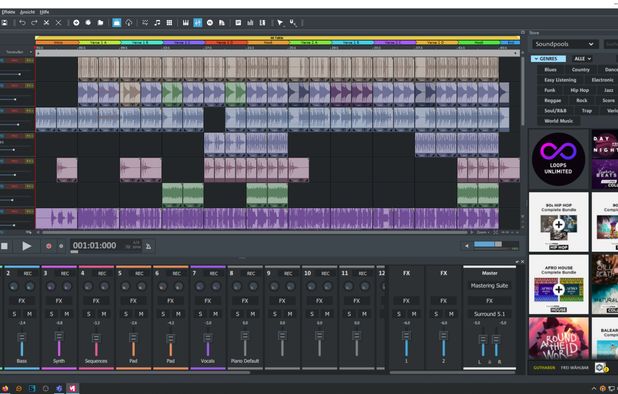The width and height of the screenshot is (618, 394).
Task: Click GUTHABEN link in Store footer
Action: click(544, 368)
